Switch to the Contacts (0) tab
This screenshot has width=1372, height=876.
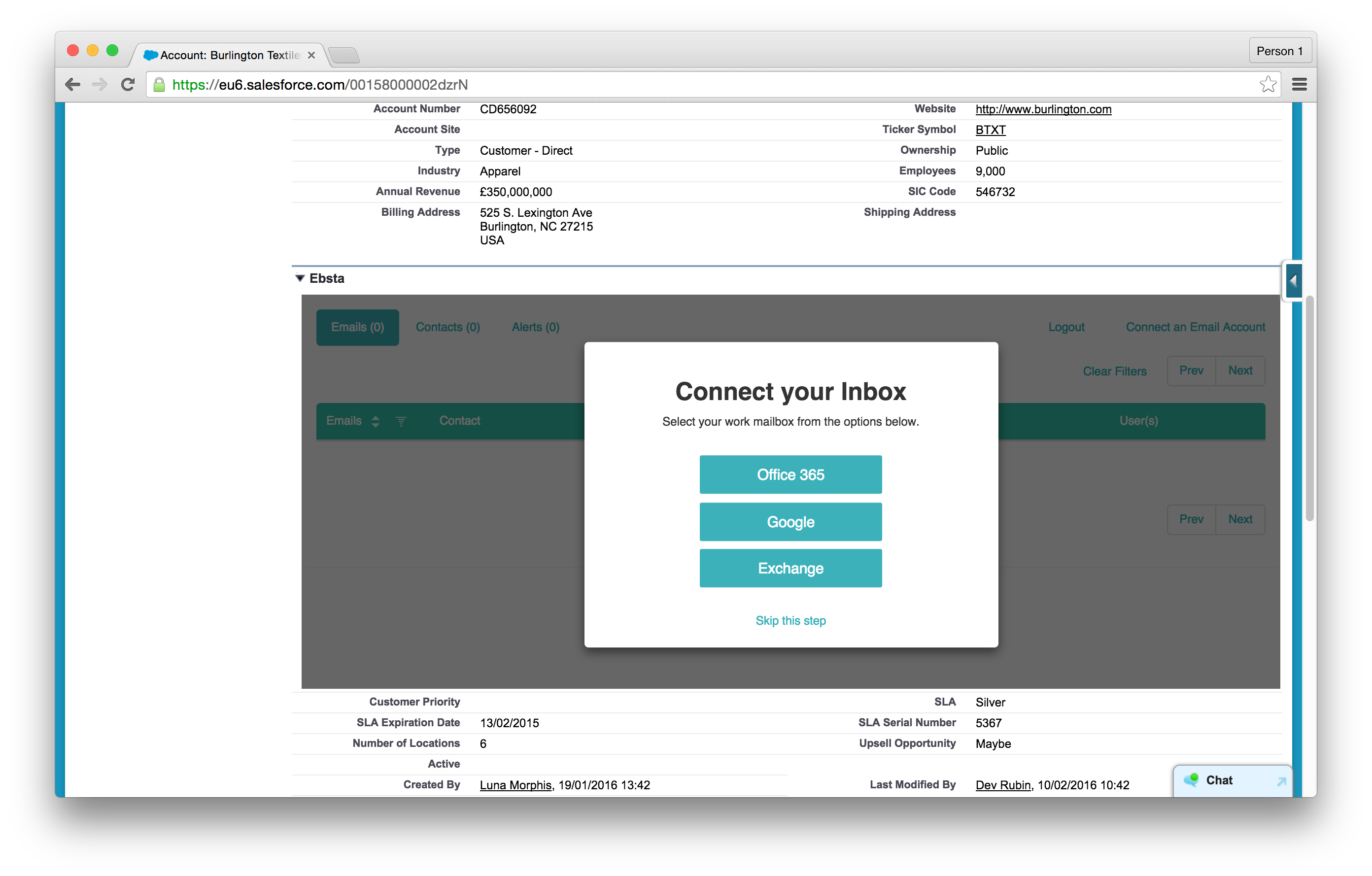pyautogui.click(x=447, y=327)
